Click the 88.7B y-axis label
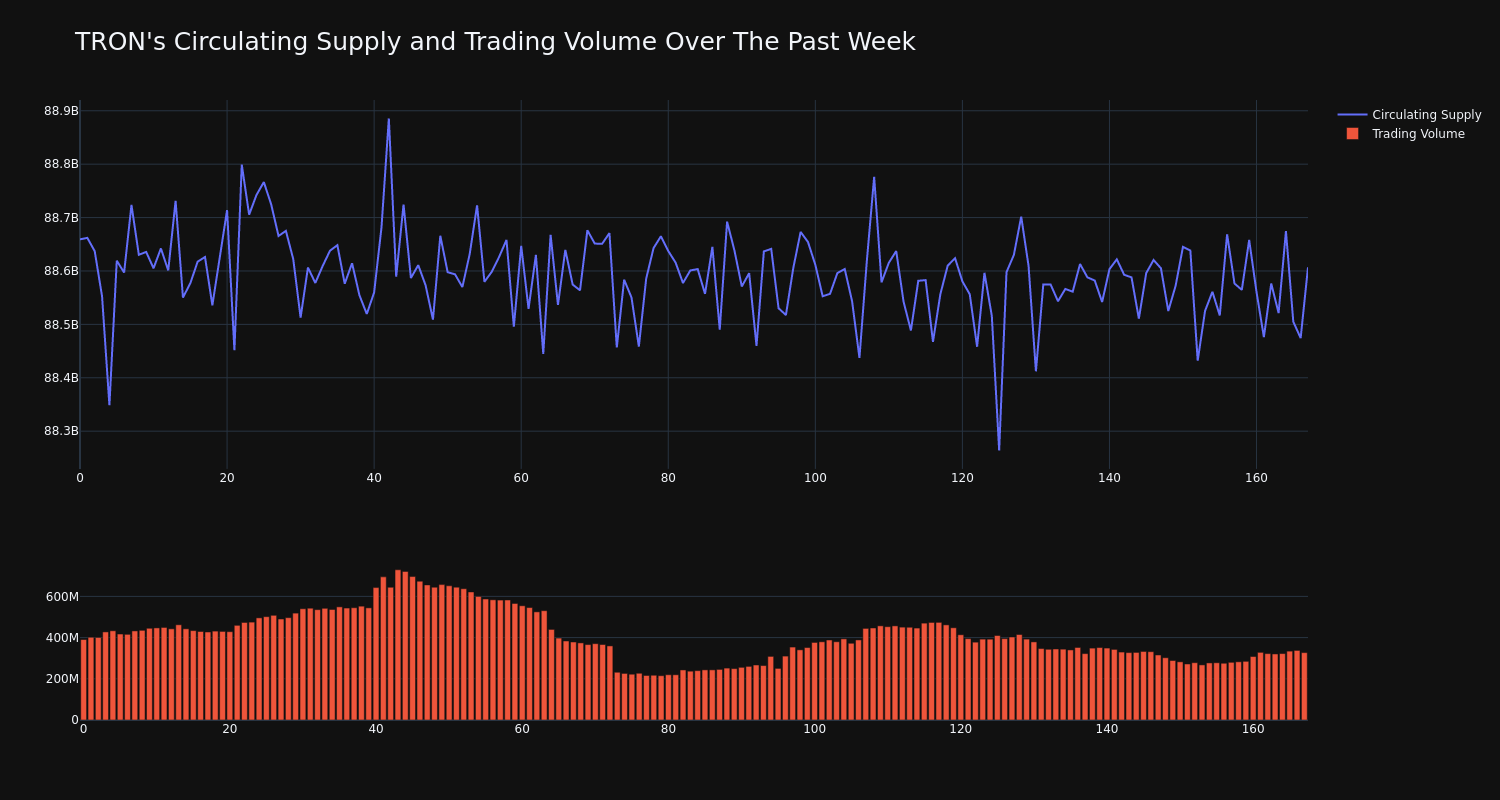 click(61, 218)
